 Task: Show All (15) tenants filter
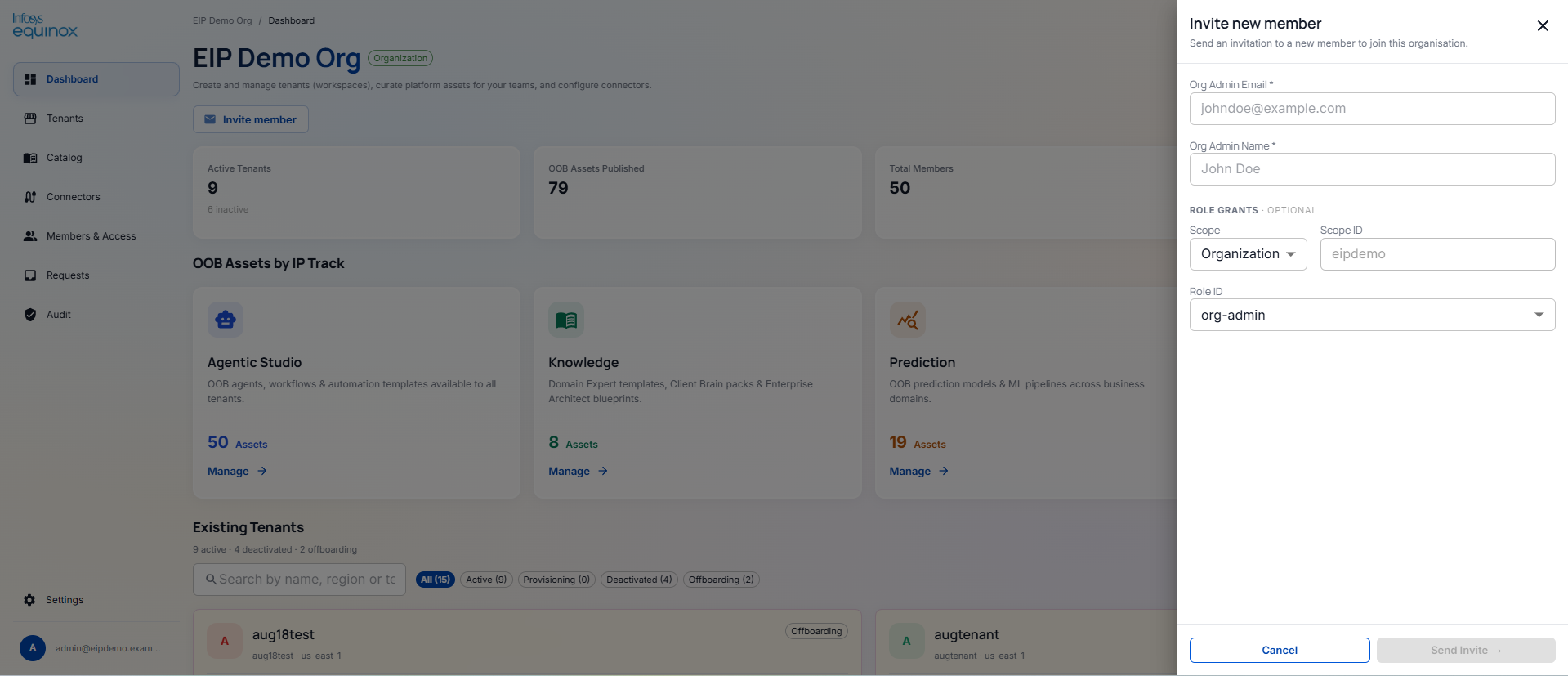(x=436, y=580)
